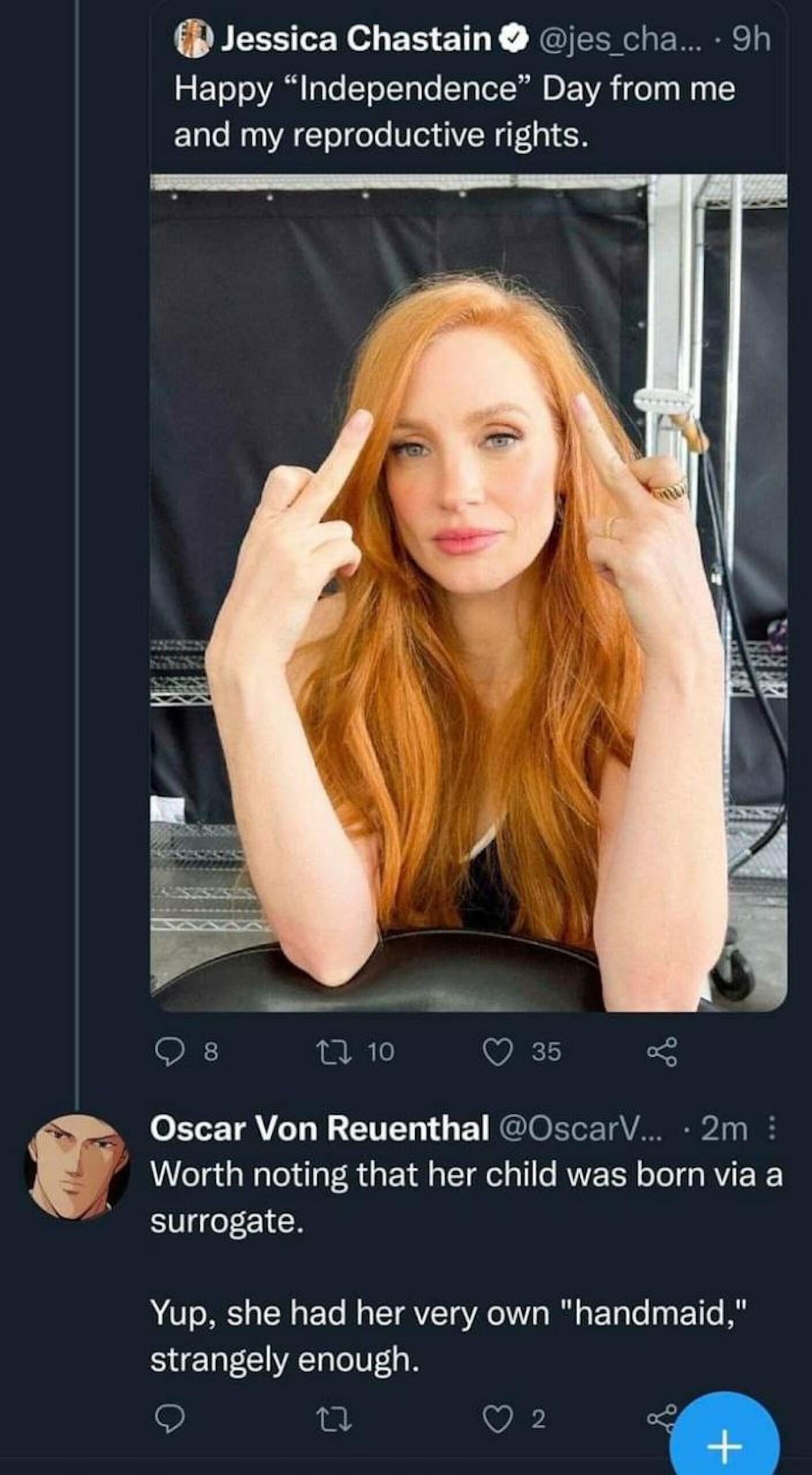
Task: Share the tweet containing the photo
Action: coord(662,1052)
